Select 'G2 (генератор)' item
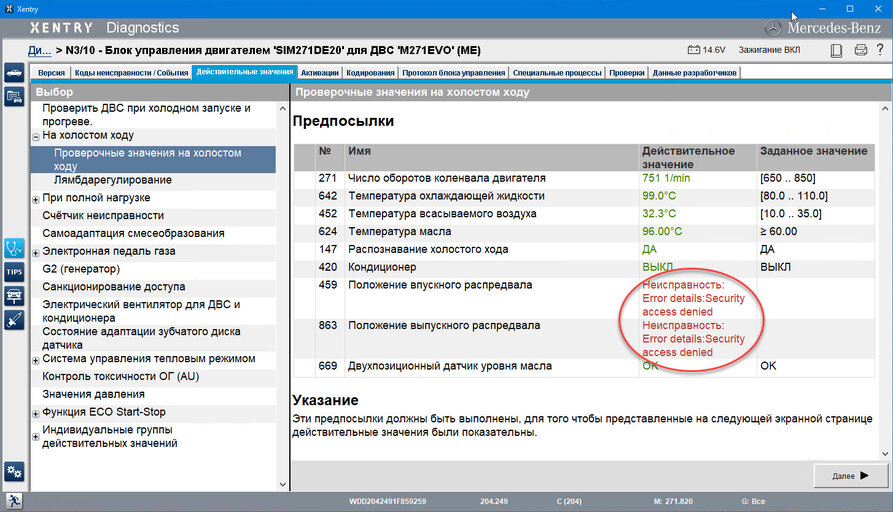 pos(81,269)
